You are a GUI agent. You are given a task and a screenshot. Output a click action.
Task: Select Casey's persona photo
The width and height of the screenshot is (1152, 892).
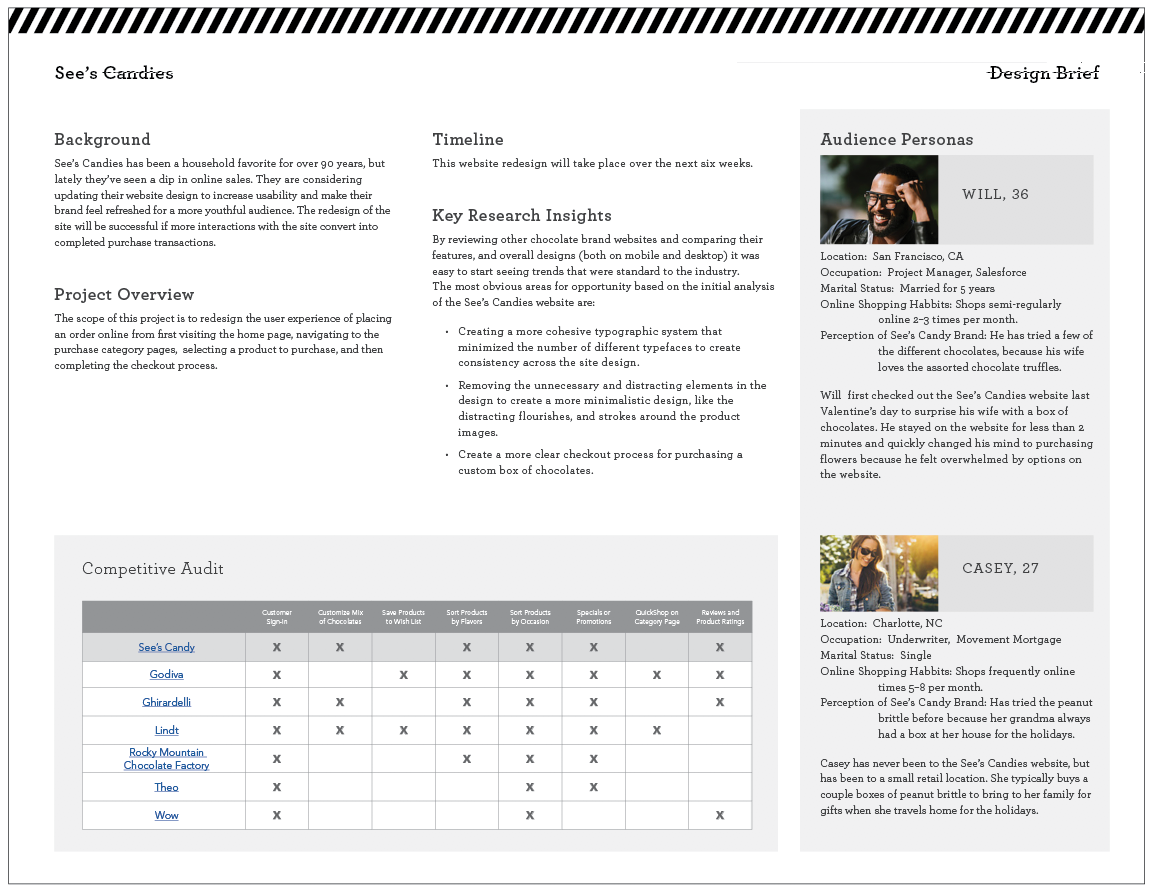(x=879, y=573)
